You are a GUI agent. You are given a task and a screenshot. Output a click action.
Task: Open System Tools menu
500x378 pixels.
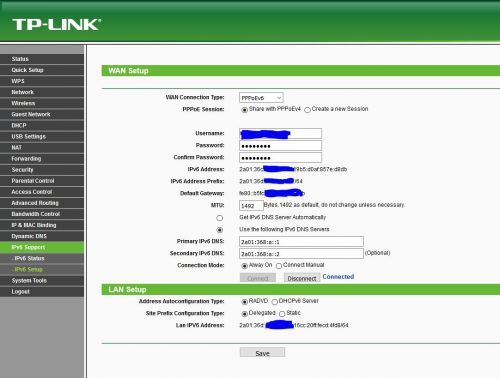[42, 280]
